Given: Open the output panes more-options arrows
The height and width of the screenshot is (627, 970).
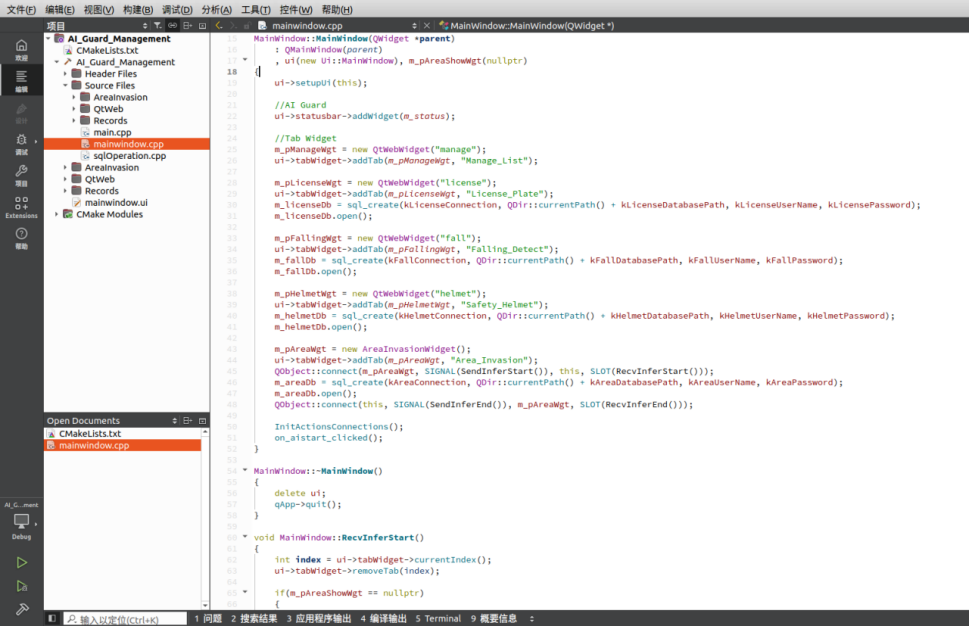Looking at the screenshot, I should (532, 618).
